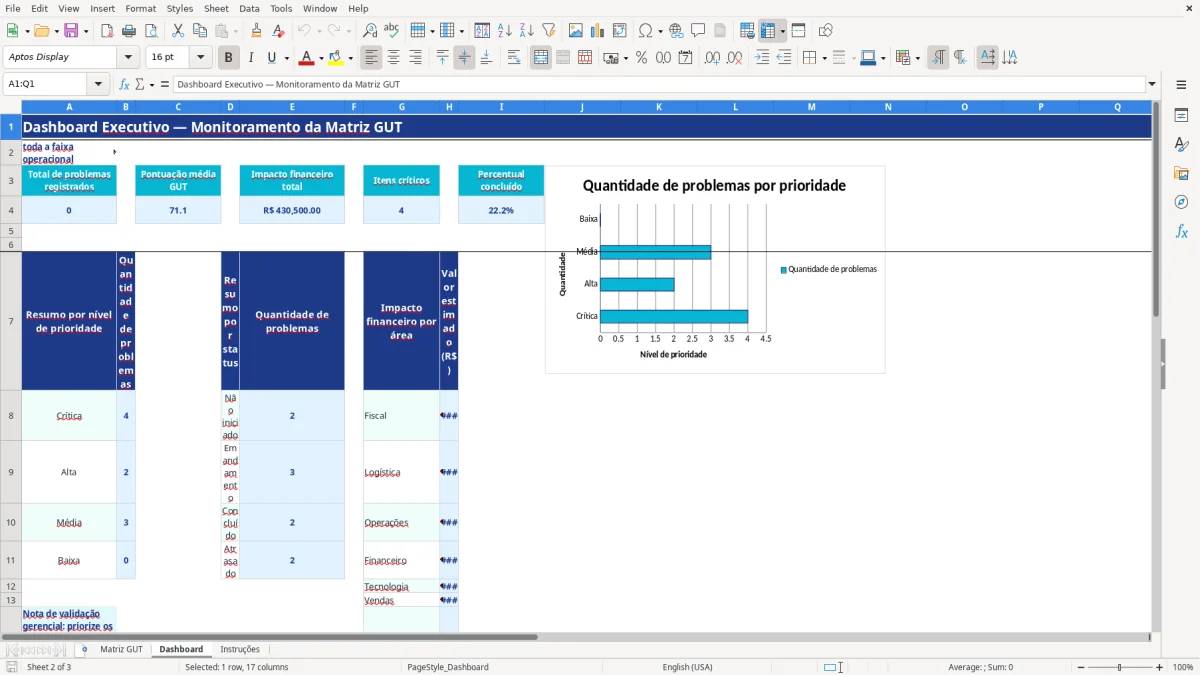Open font color palette dropdown arrow
This screenshot has height=675, width=1200.
click(320, 58)
